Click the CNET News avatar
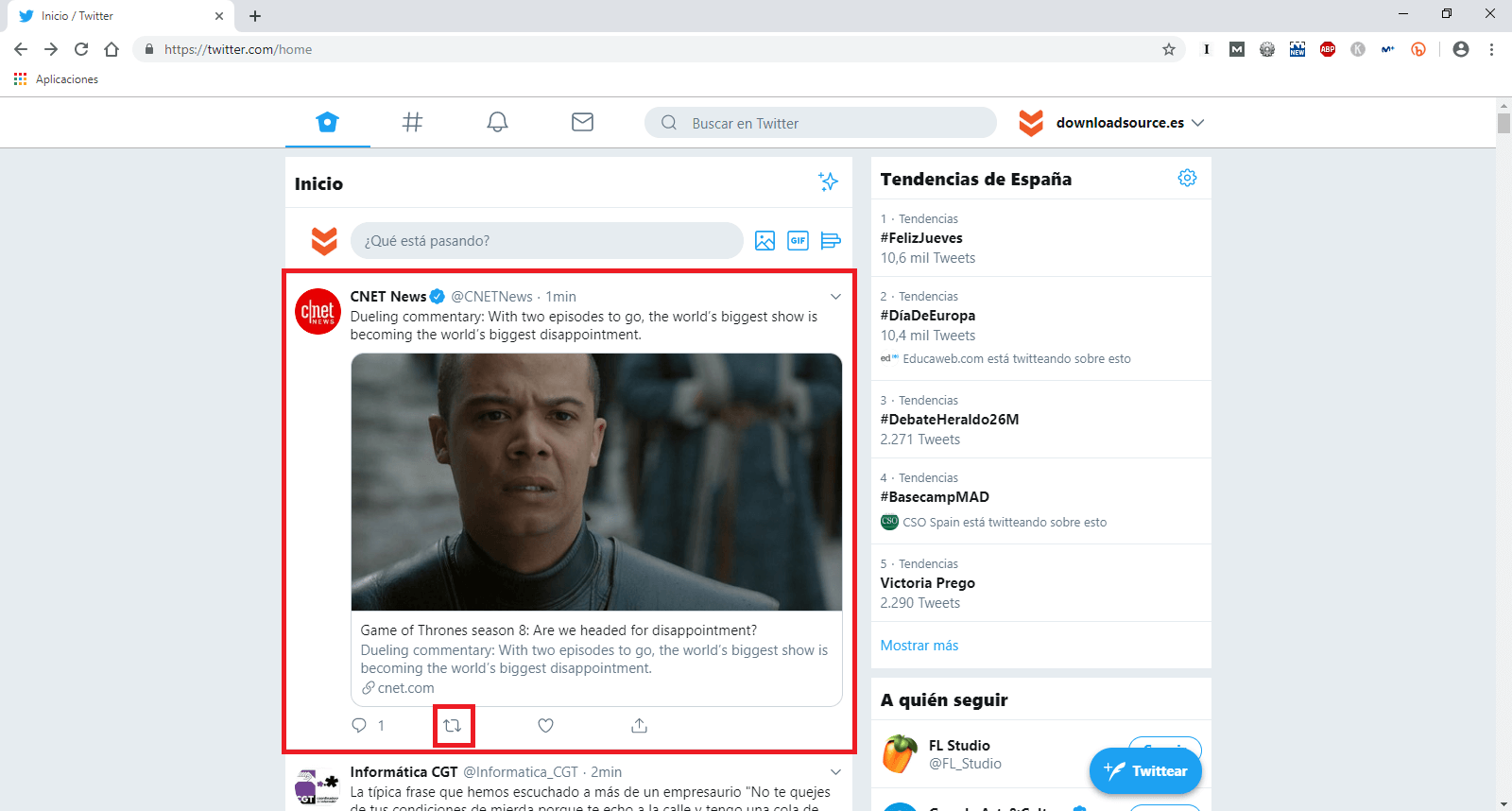The image size is (1512, 811). [318, 311]
